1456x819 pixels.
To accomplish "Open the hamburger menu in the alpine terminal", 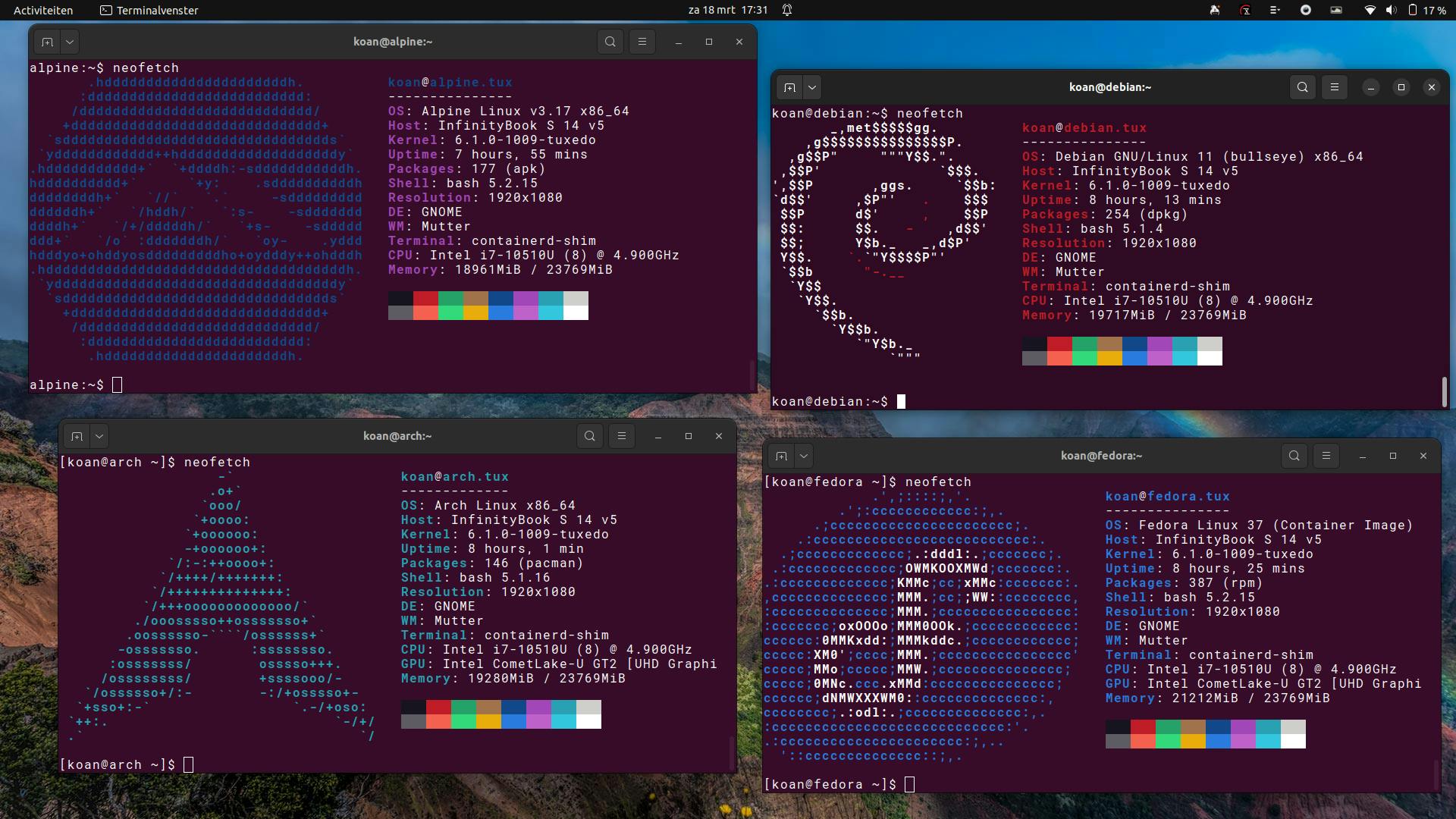I will [x=642, y=42].
